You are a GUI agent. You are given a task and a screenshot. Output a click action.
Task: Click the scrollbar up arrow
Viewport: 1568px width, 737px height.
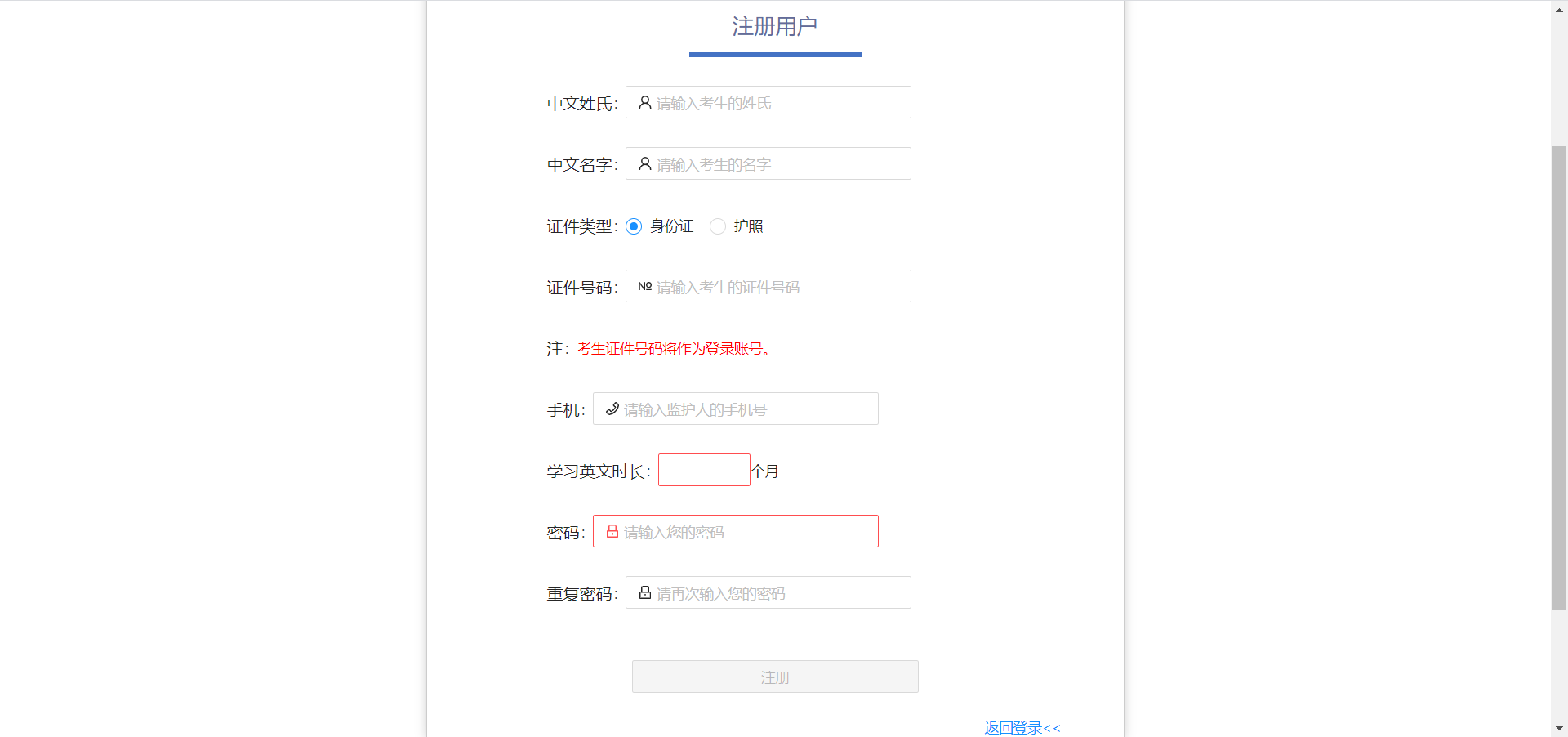1560,9
